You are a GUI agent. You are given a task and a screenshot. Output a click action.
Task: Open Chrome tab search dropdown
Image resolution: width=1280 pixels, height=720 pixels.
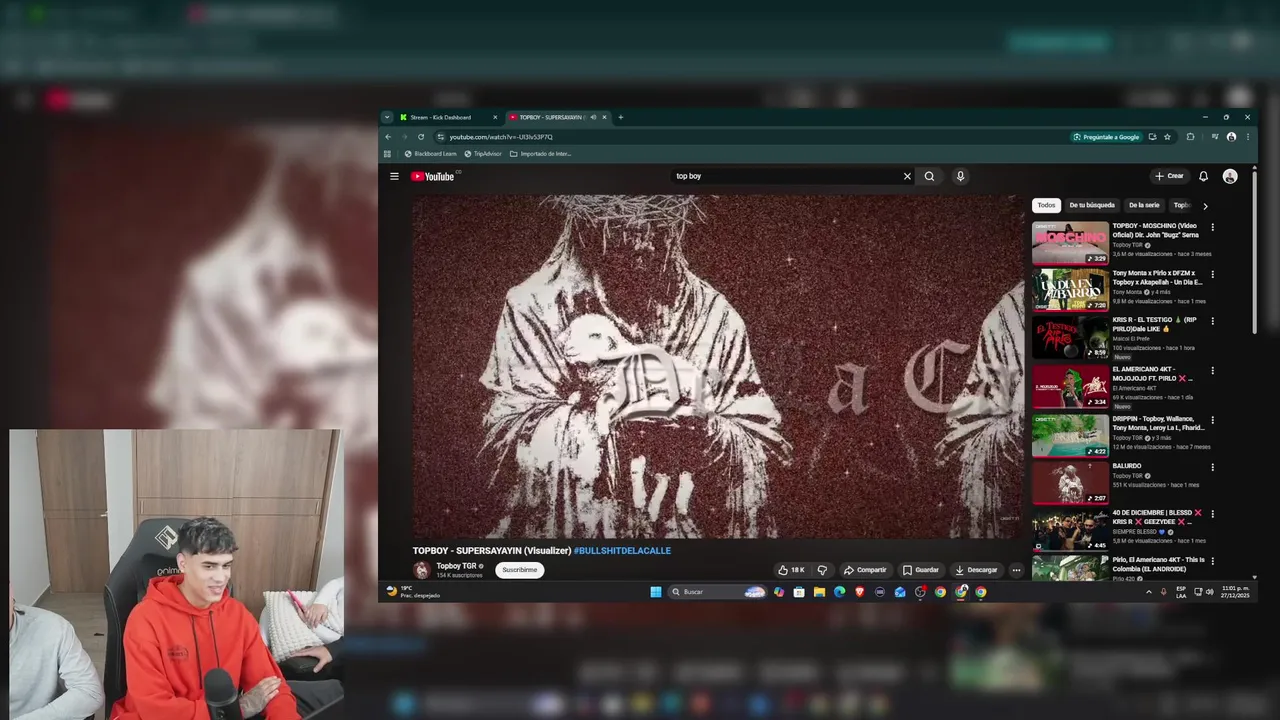(387, 117)
